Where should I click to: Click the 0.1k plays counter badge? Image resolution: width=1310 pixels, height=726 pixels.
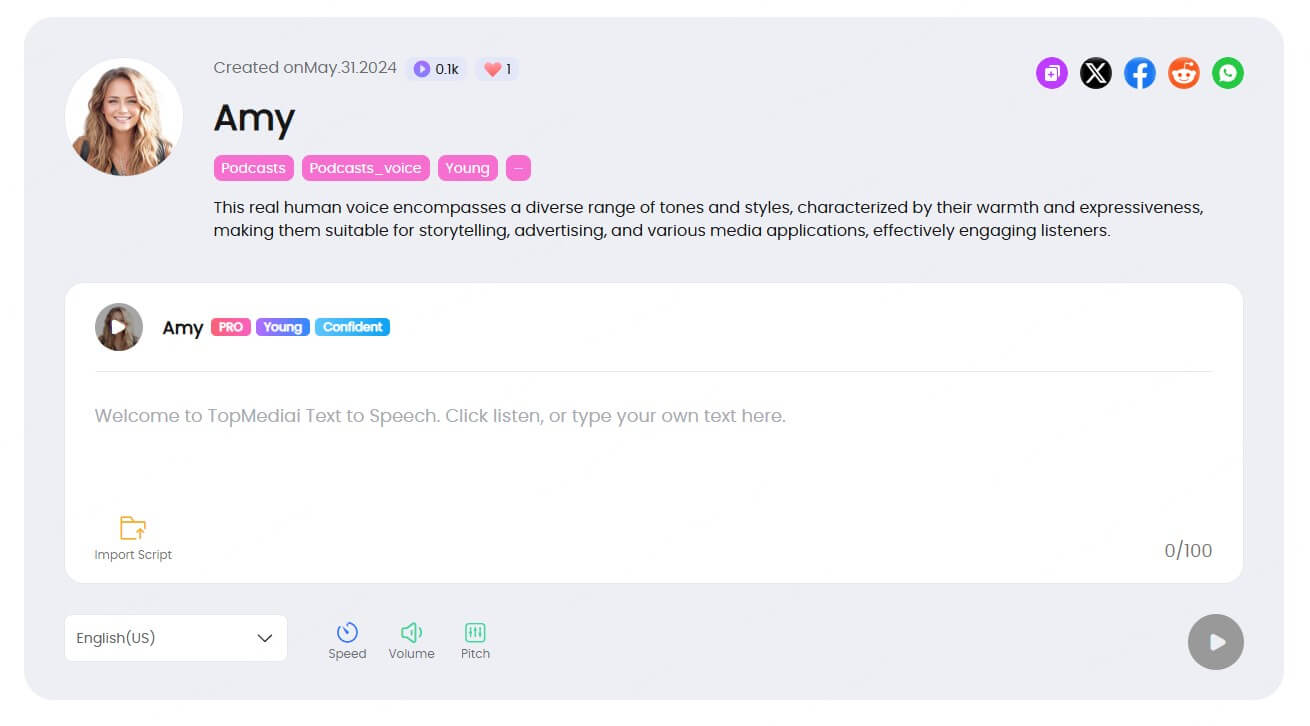[437, 69]
